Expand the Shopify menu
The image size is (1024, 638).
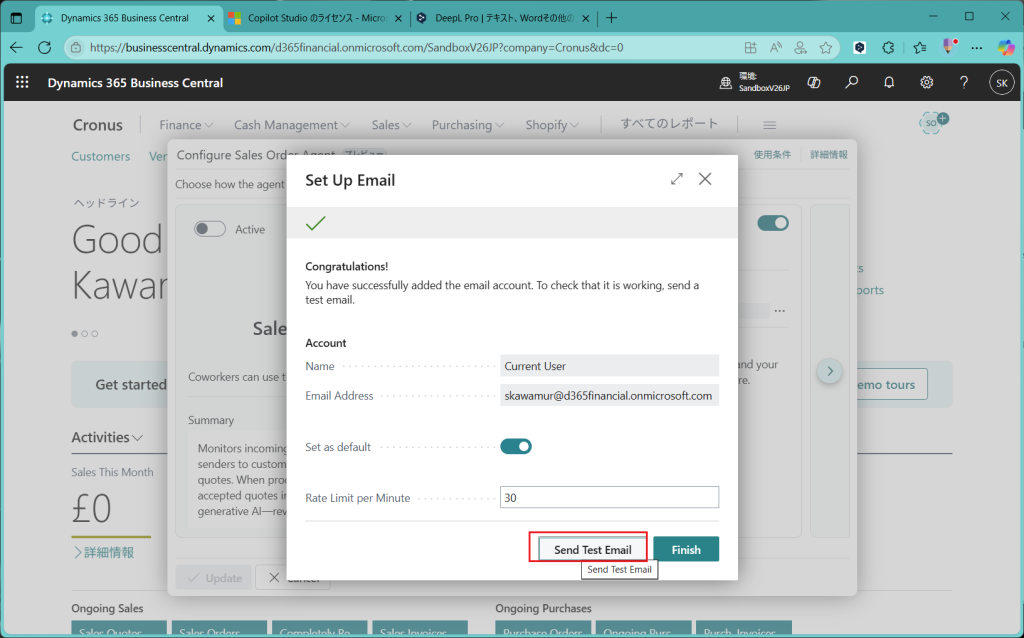(x=552, y=125)
